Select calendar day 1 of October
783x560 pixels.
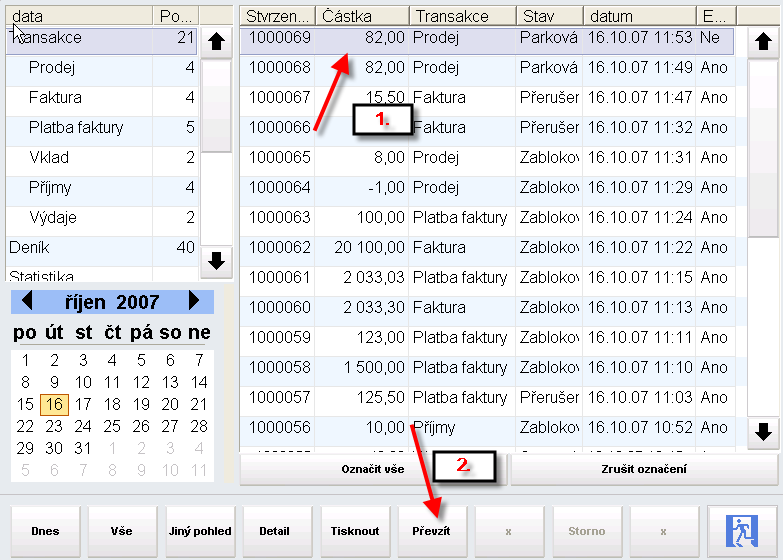[x=25, y=360]
